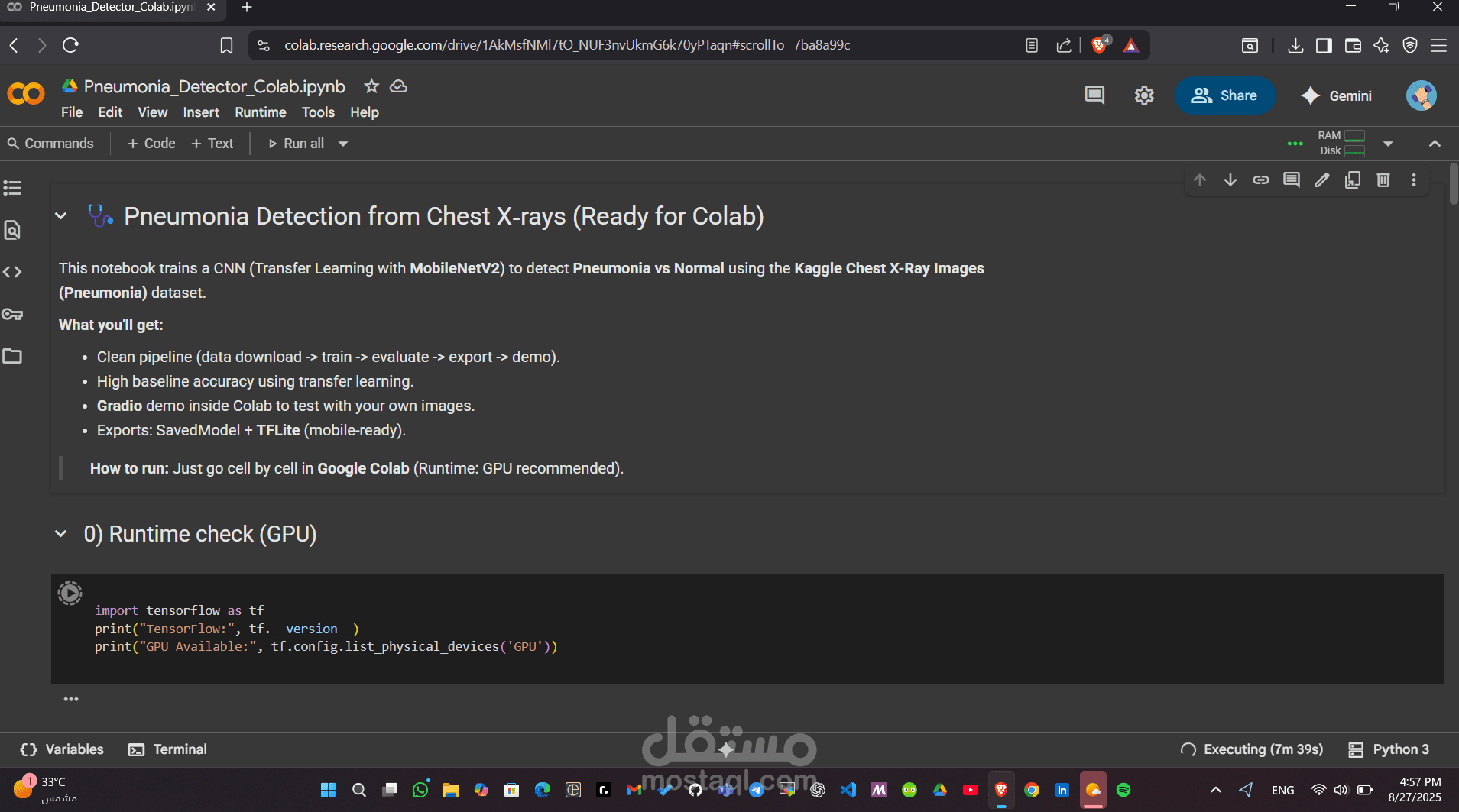Screen dimensions: 1459x812
Task: Open the table of contents sidebar
Action: coord(12,188)
